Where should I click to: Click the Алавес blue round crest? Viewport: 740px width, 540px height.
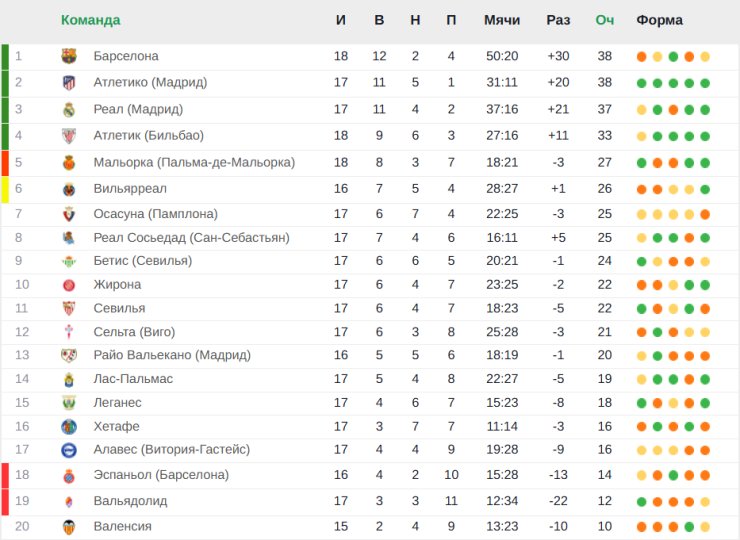click(69, 450)
